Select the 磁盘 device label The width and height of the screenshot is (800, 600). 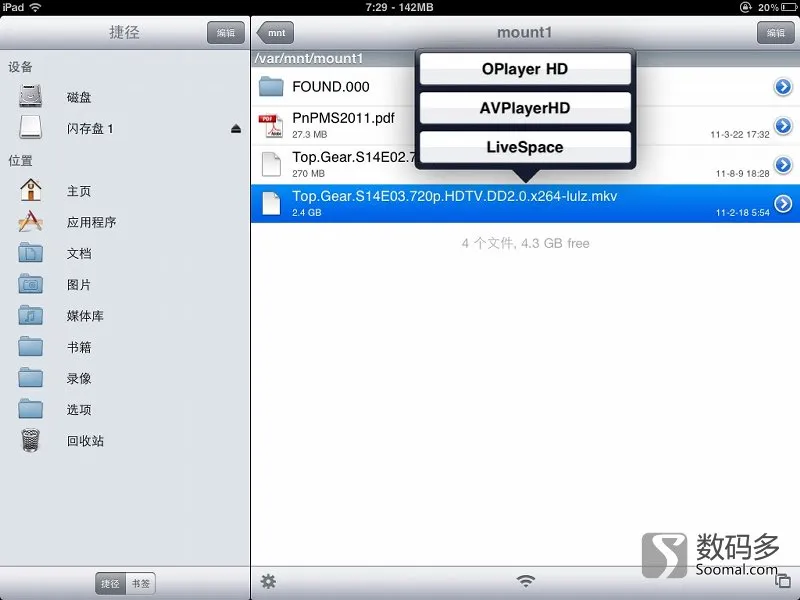pos(79,97)
